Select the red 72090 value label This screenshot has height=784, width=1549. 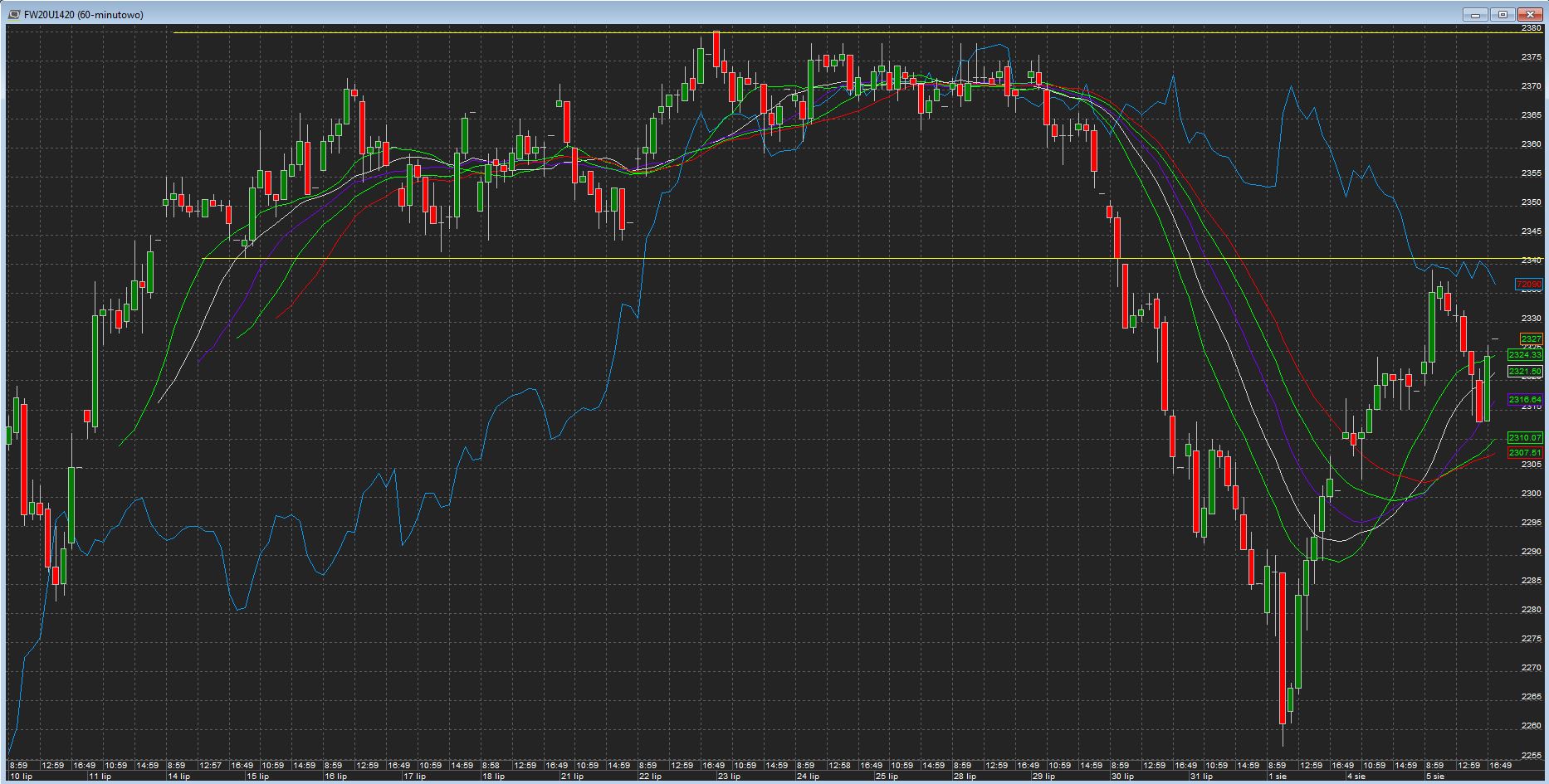(x=1528, y=285)
